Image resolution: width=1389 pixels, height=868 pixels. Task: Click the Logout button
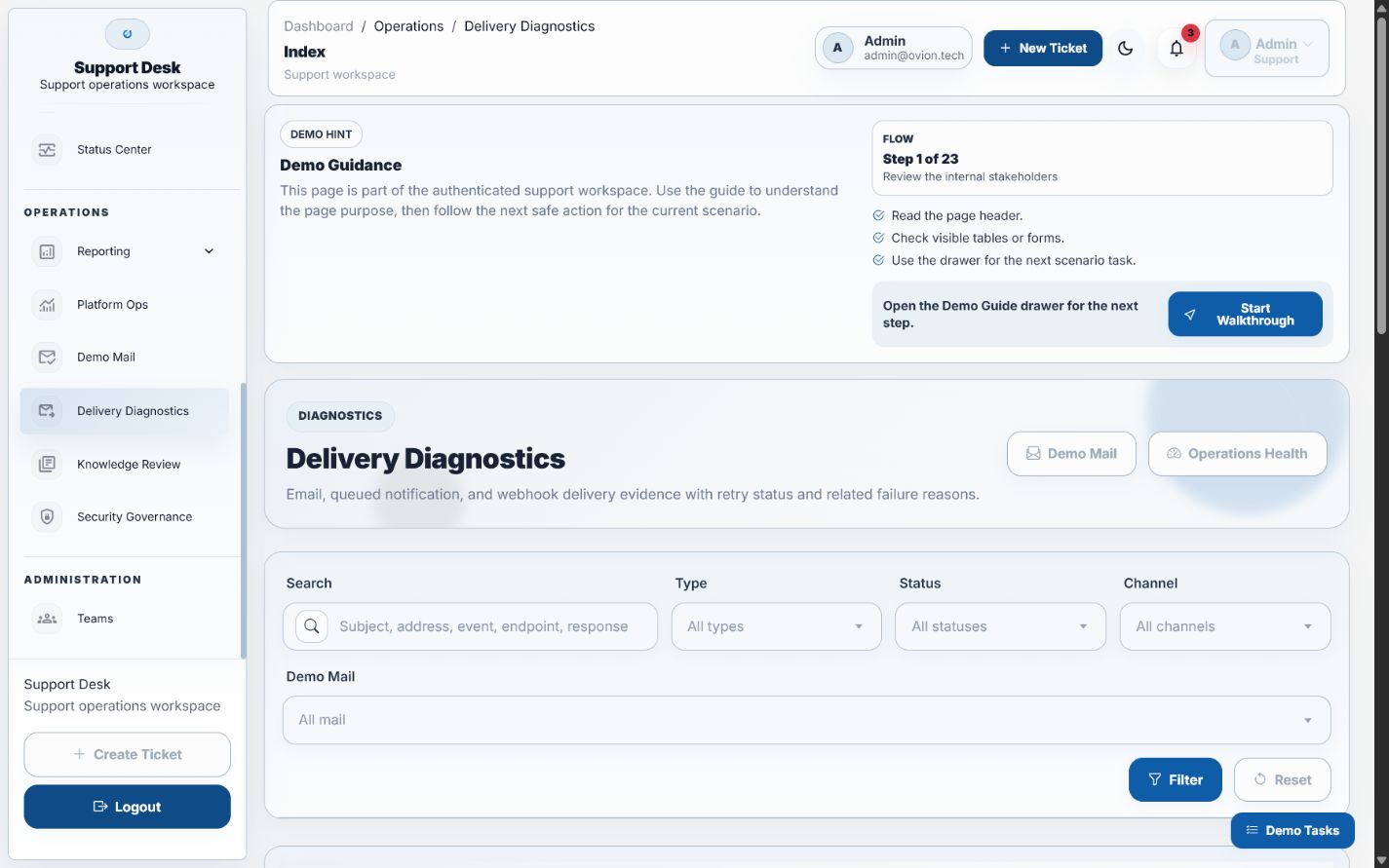(x=127, y=807)
